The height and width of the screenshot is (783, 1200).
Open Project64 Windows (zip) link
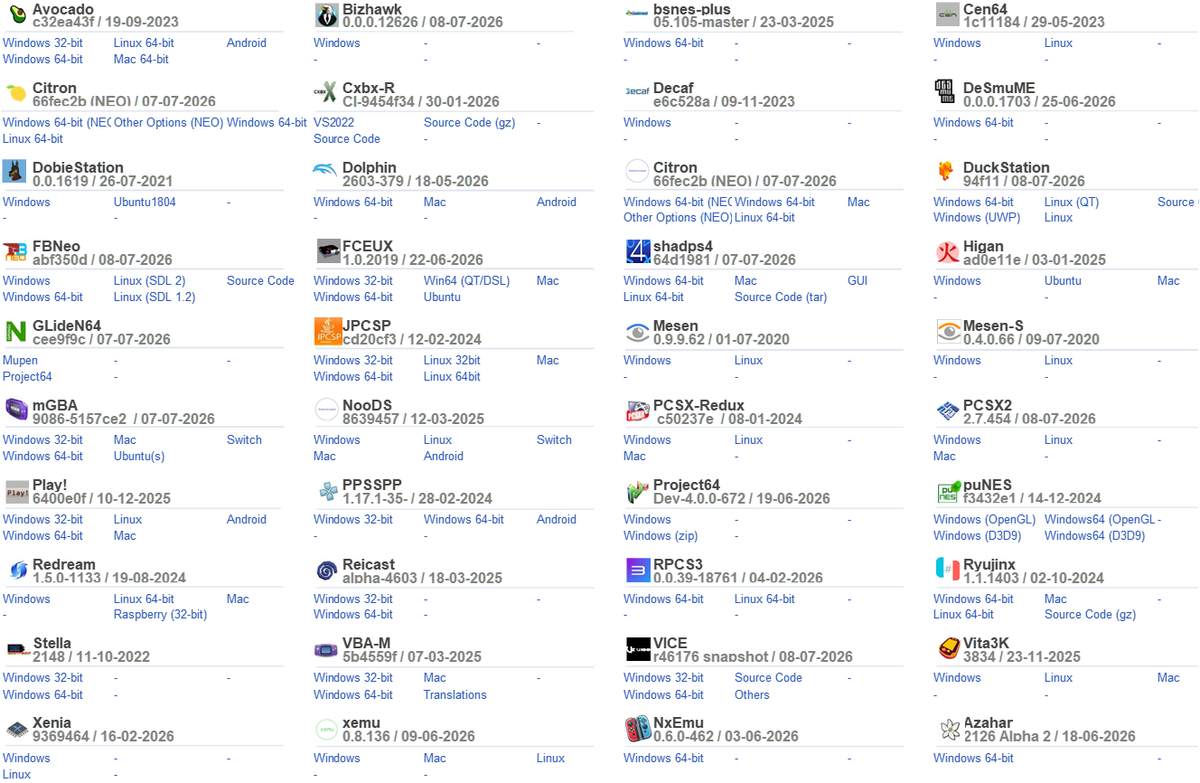pyautogui.click(x=660, y=536)
